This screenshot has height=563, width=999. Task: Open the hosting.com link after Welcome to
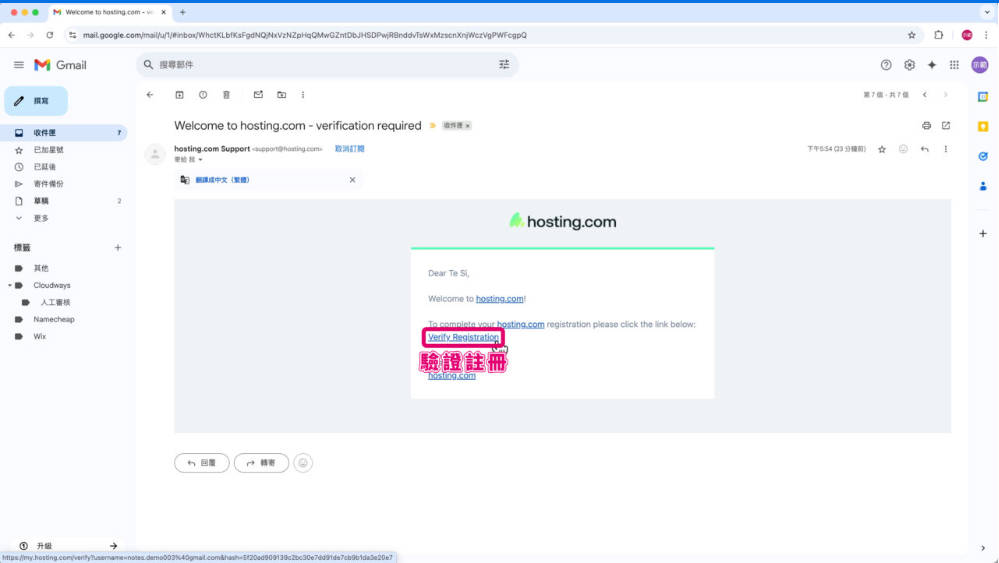pyautogui.click(x=500, y=299)
